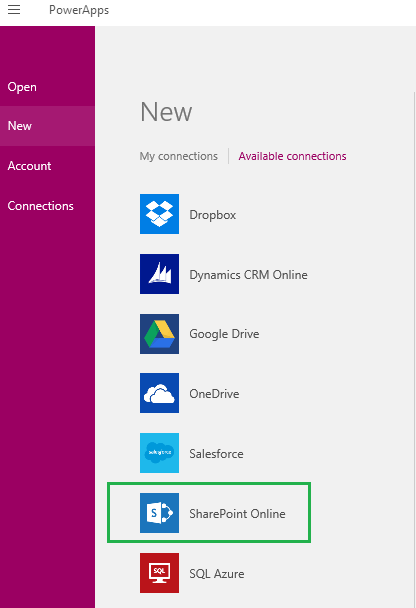Viewport: 416px width, 608px height.
Task: Go to Account in sidebar
Action: pos(47,166)
